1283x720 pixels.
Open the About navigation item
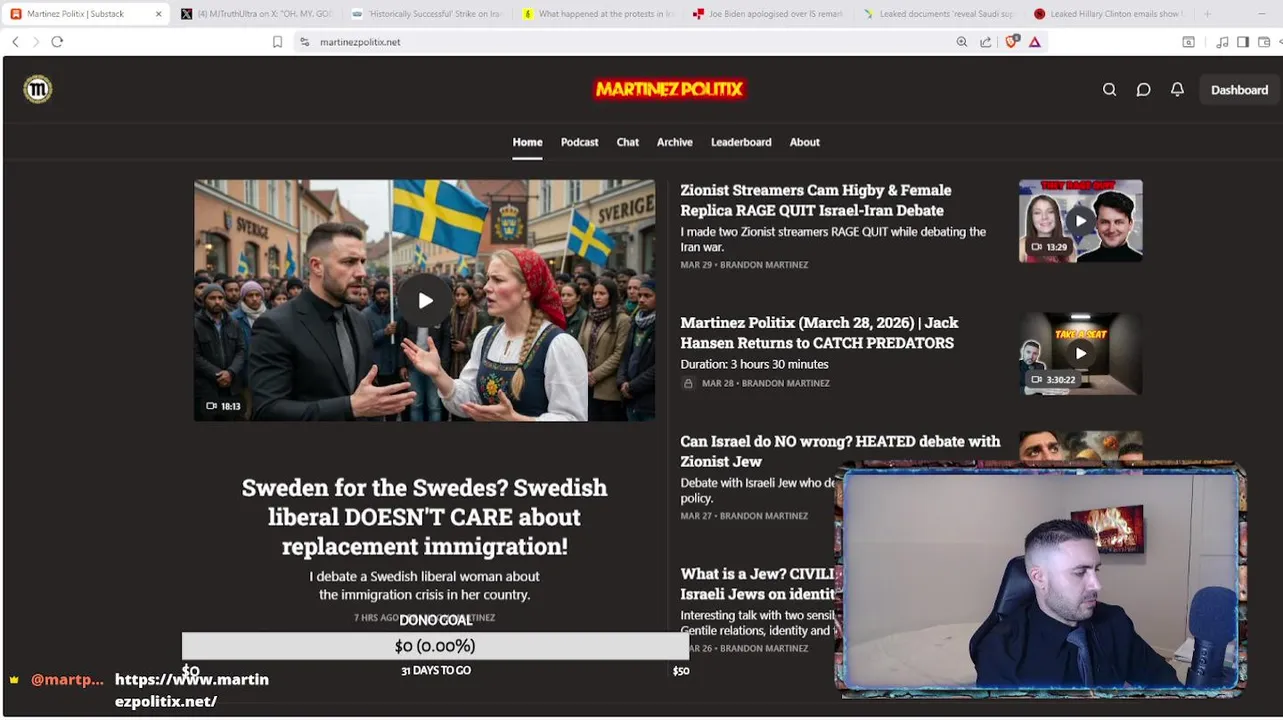(x=804, y=142)
